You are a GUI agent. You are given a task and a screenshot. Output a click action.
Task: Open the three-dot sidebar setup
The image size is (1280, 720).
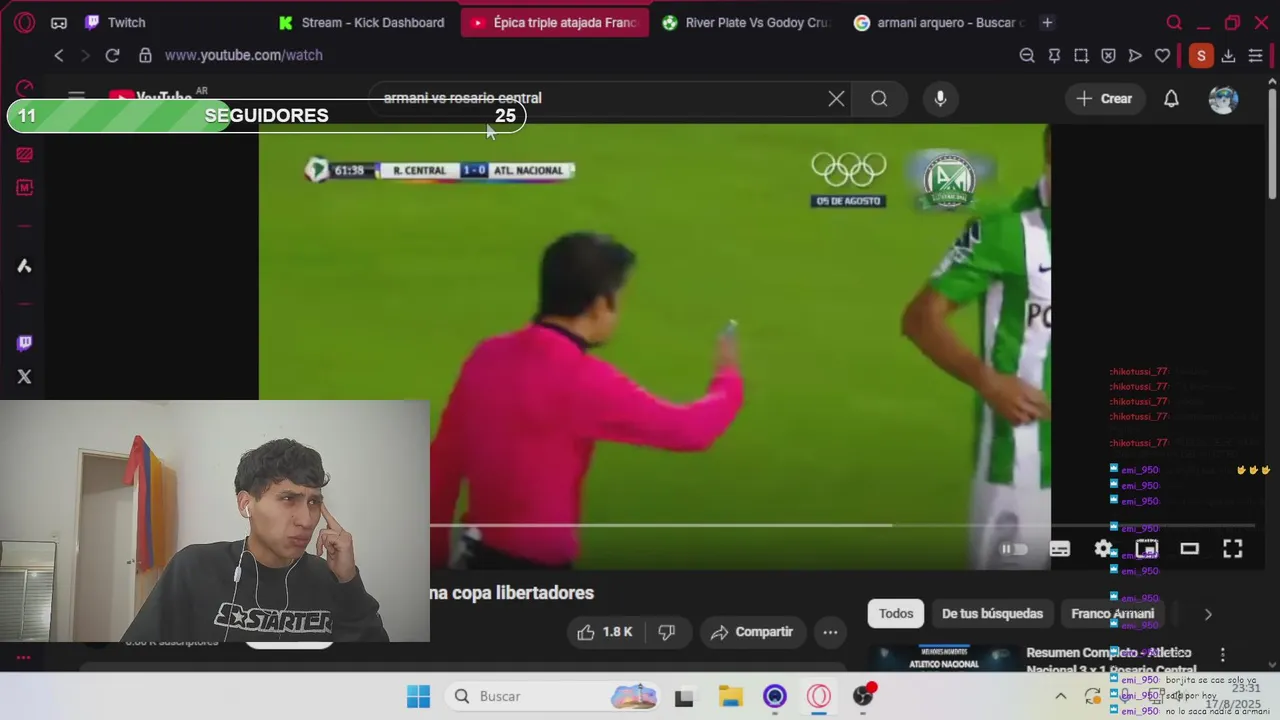click(23, 658)
